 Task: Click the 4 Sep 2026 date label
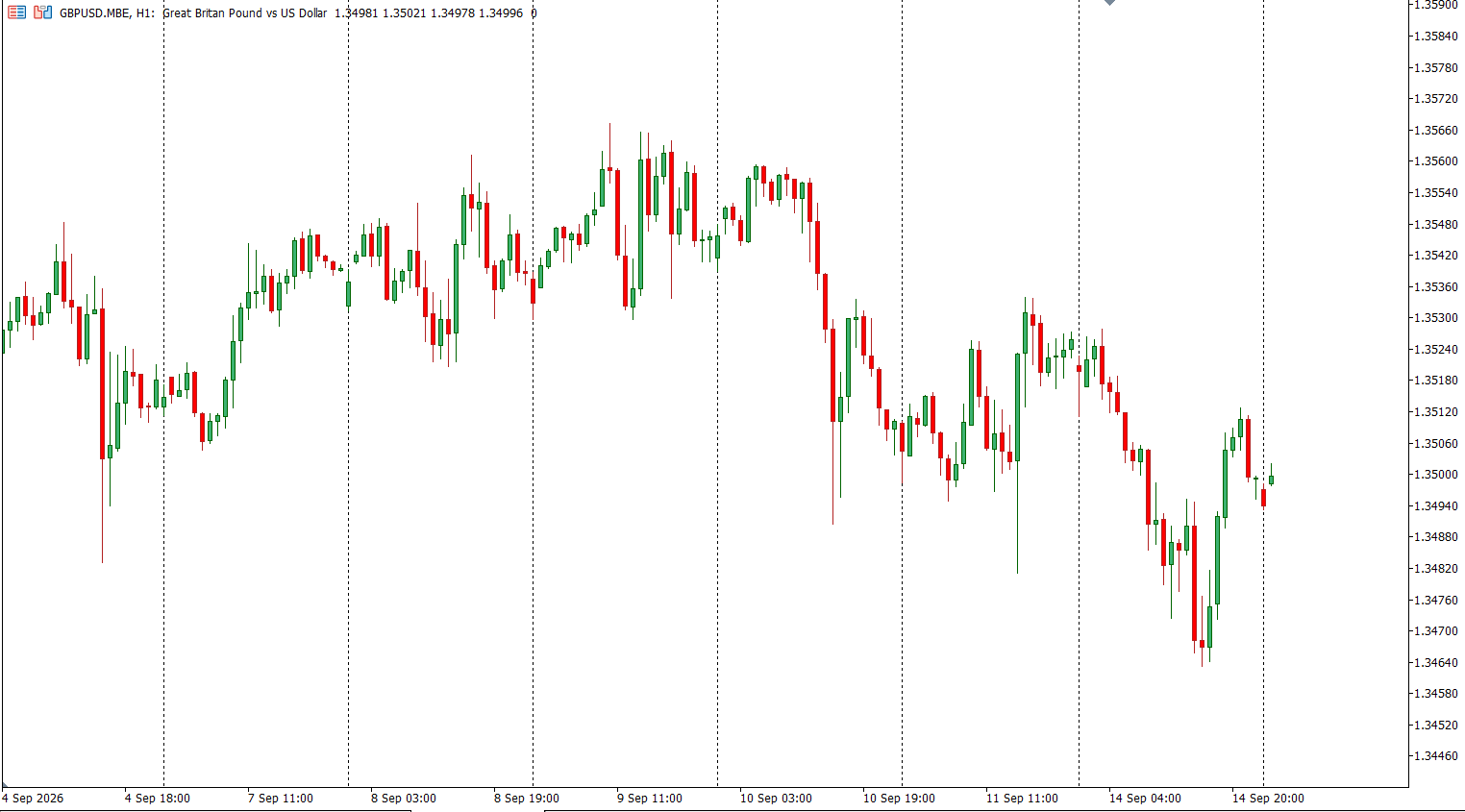(34, 799)
